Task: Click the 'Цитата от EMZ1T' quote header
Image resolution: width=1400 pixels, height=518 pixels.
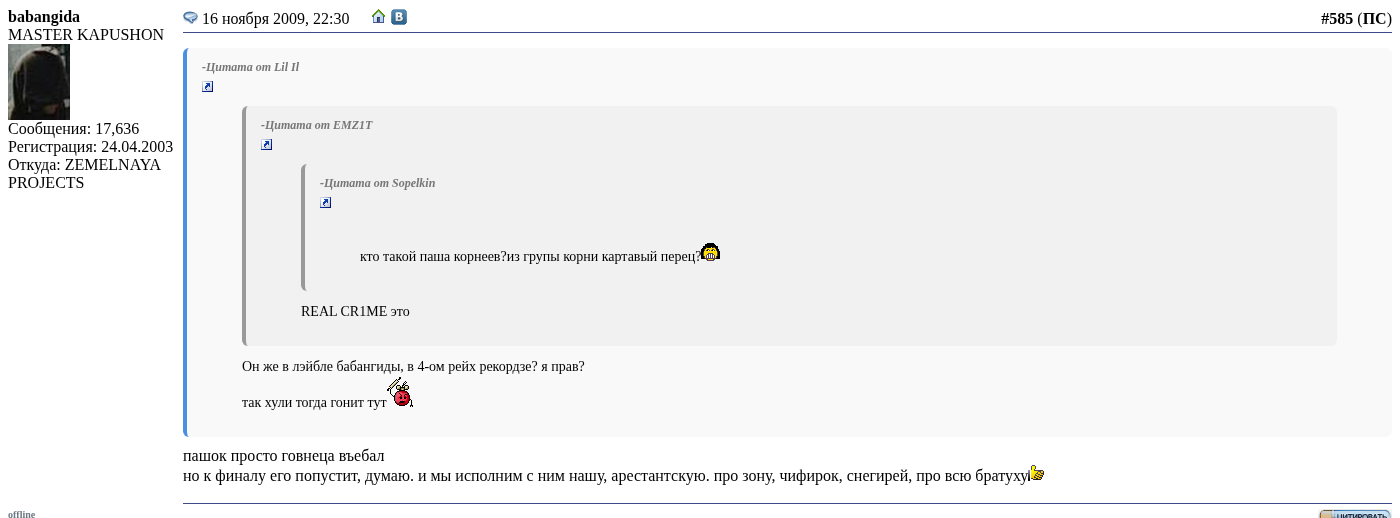Action: [x=317, y=125]
